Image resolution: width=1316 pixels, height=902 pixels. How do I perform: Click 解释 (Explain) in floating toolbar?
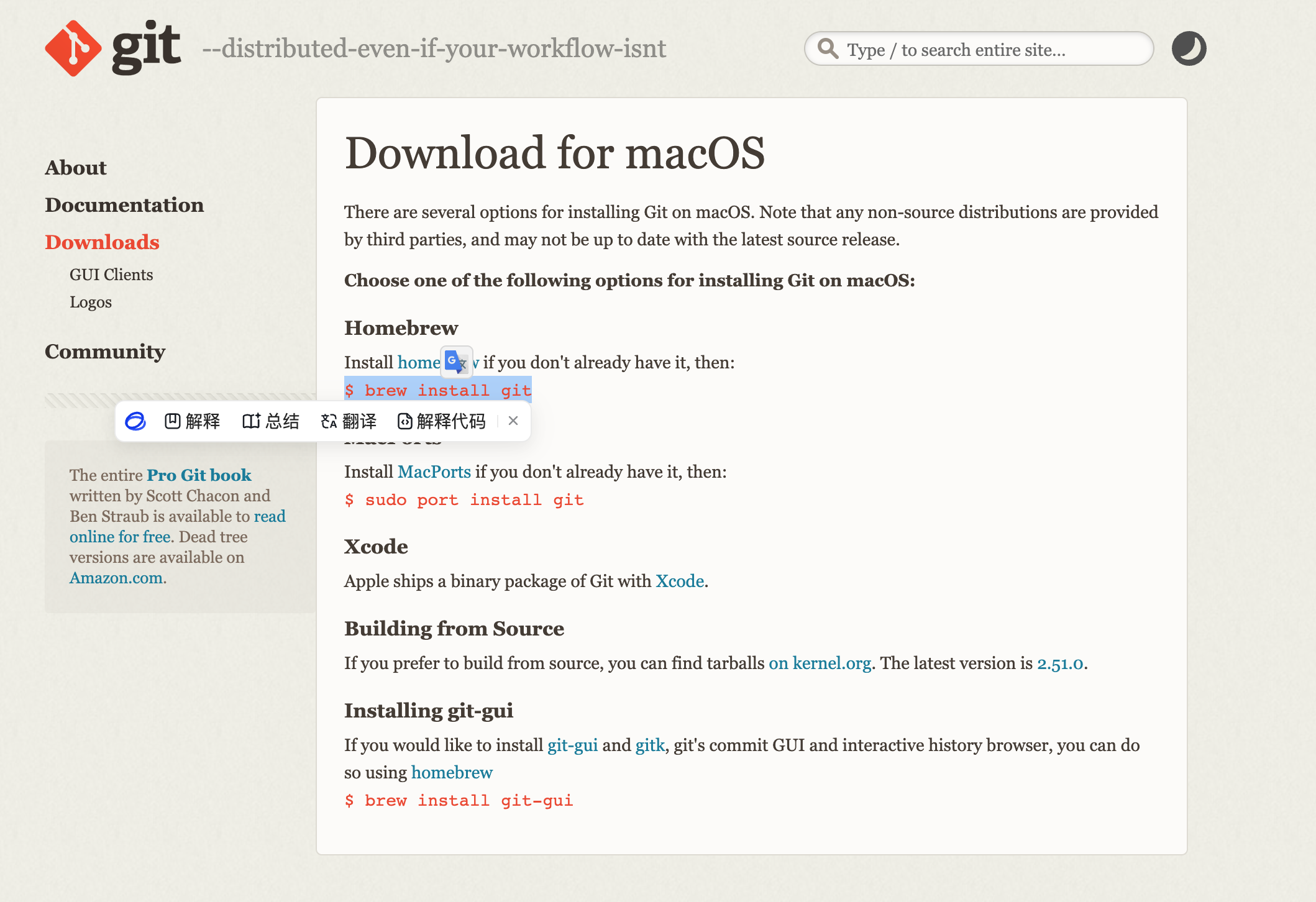tap(192, 421)
